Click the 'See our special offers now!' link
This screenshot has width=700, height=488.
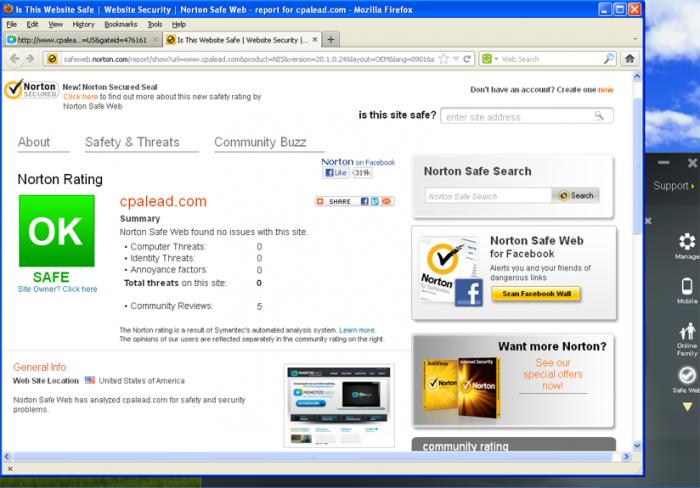[553, 374]
